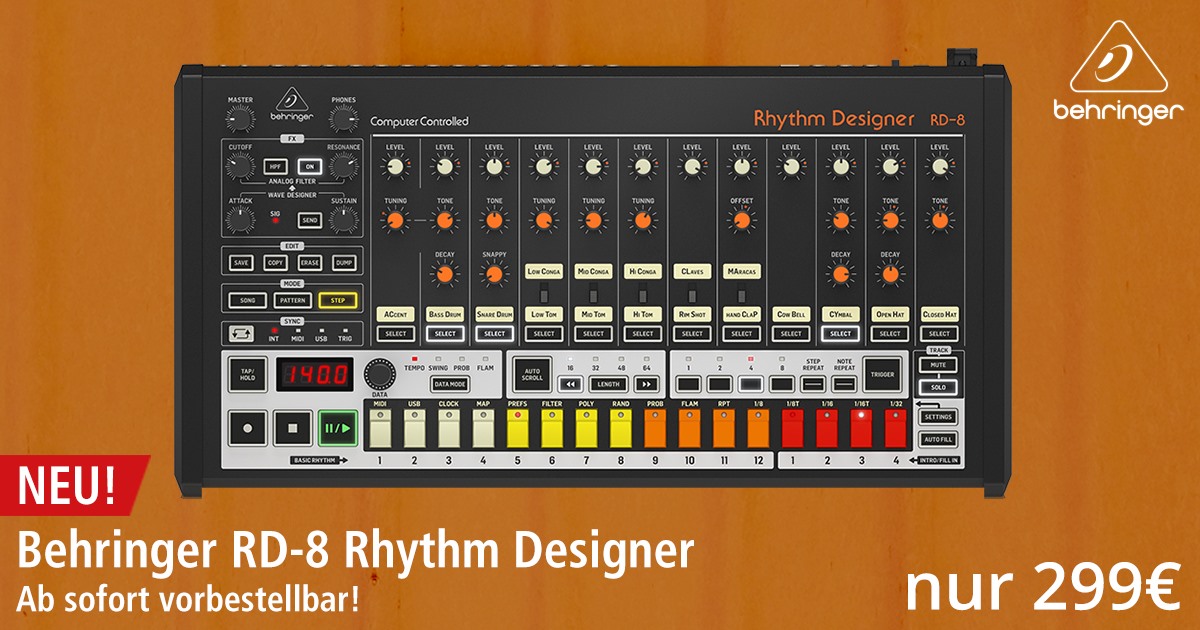Click the fast-forward double-arrow length button
Screen dimensions: 1200x630
[x=647, y=383]
